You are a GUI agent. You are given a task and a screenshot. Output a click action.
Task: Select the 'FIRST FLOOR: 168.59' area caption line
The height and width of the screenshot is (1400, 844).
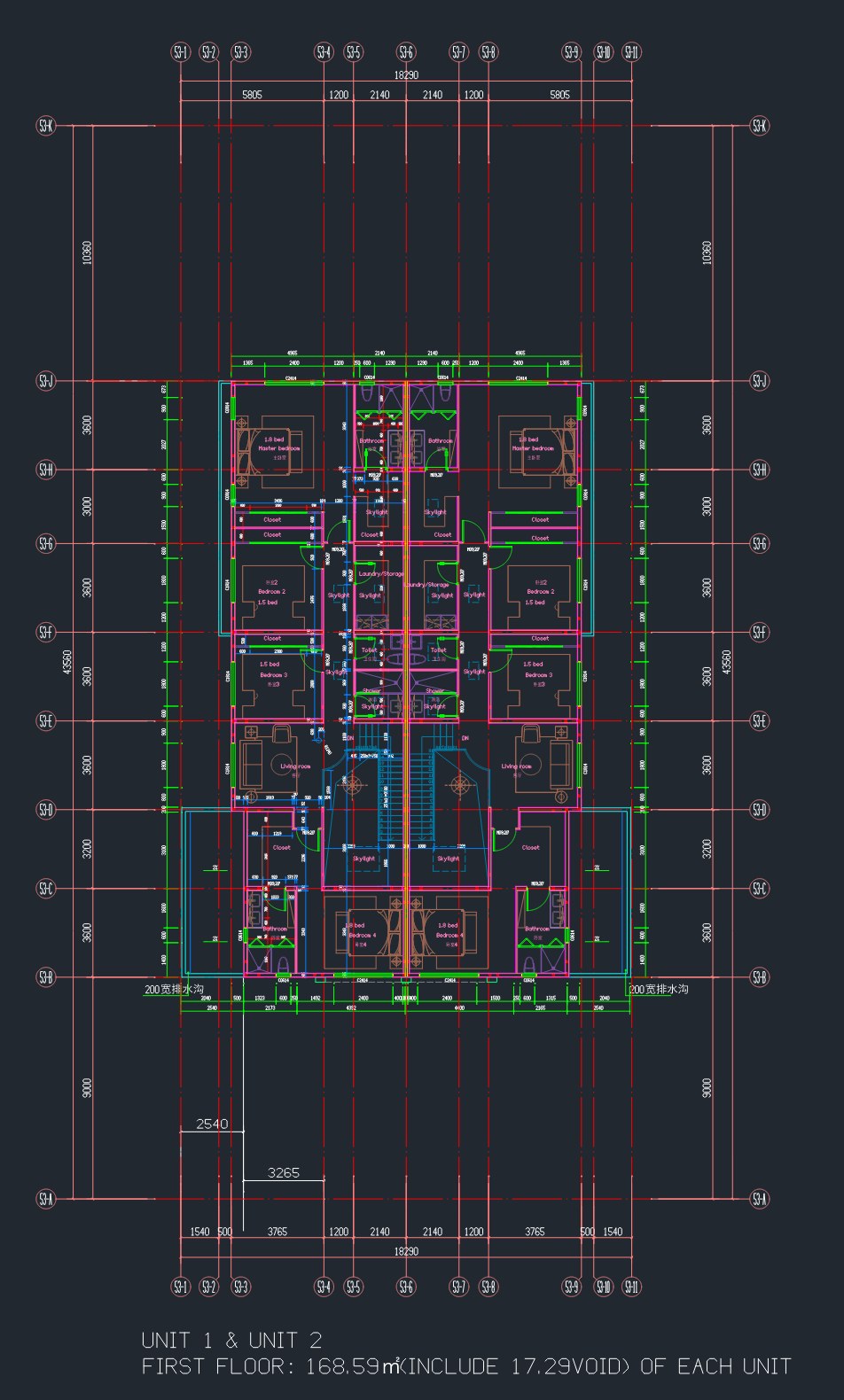[466, 1366]
